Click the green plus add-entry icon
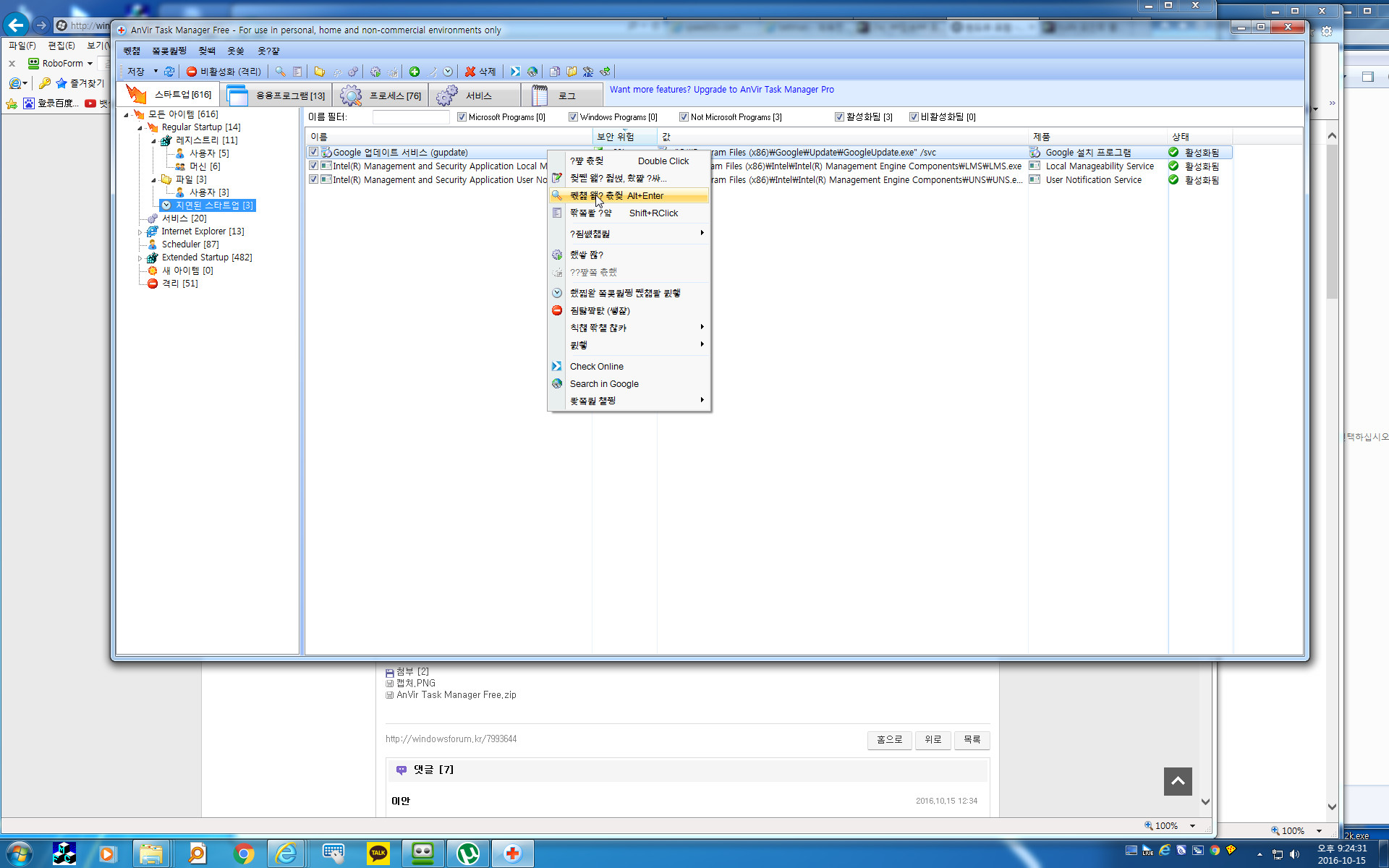This screenshot has width=1389, height=868. [x=415, y=72]
